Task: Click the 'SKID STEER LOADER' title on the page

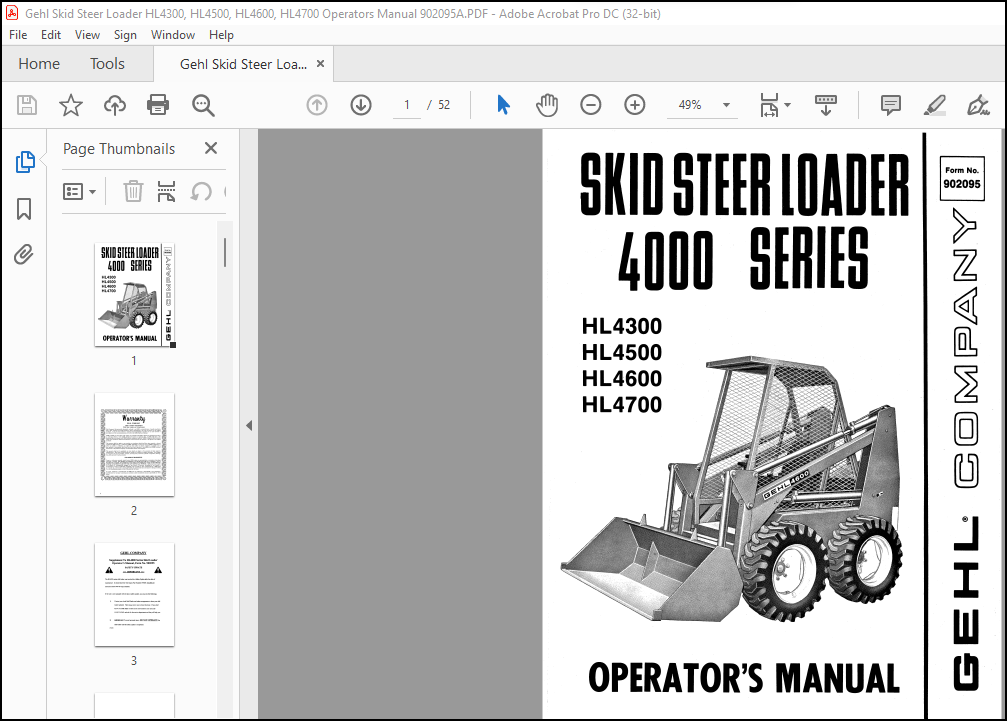Action: (x=745, y=184)
